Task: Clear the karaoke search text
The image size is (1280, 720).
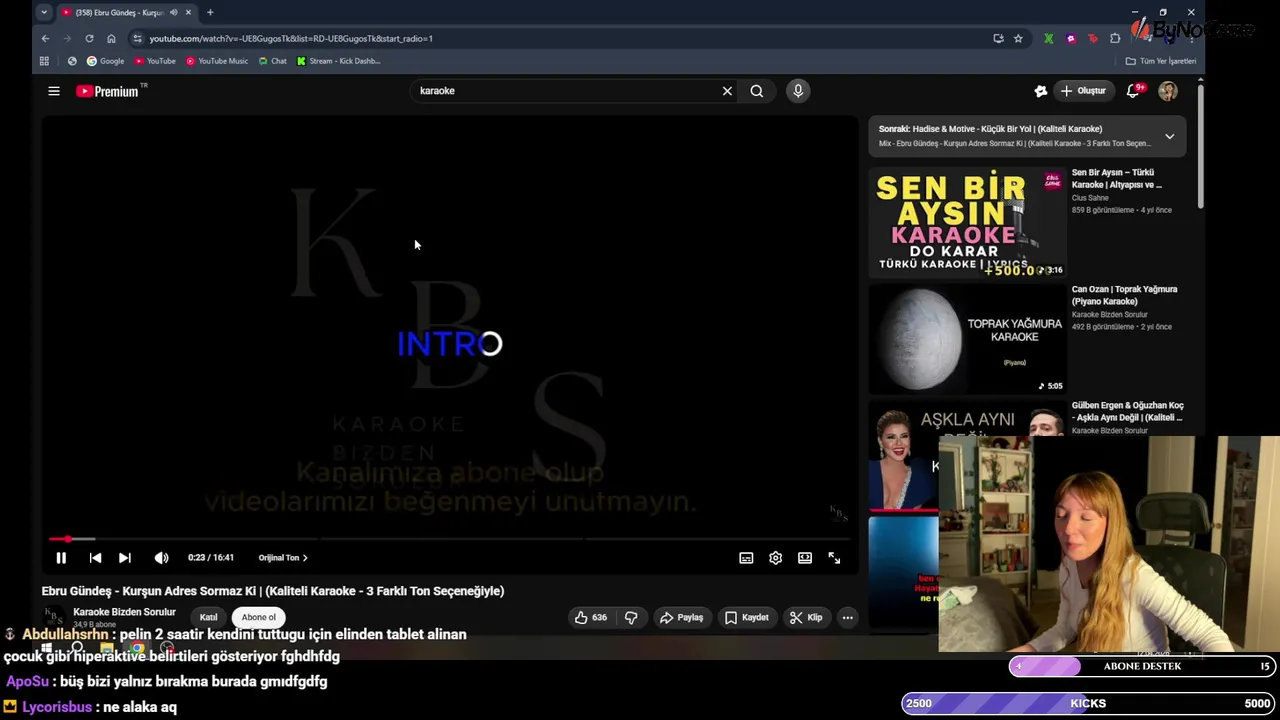Action: [x=727, y=91]
